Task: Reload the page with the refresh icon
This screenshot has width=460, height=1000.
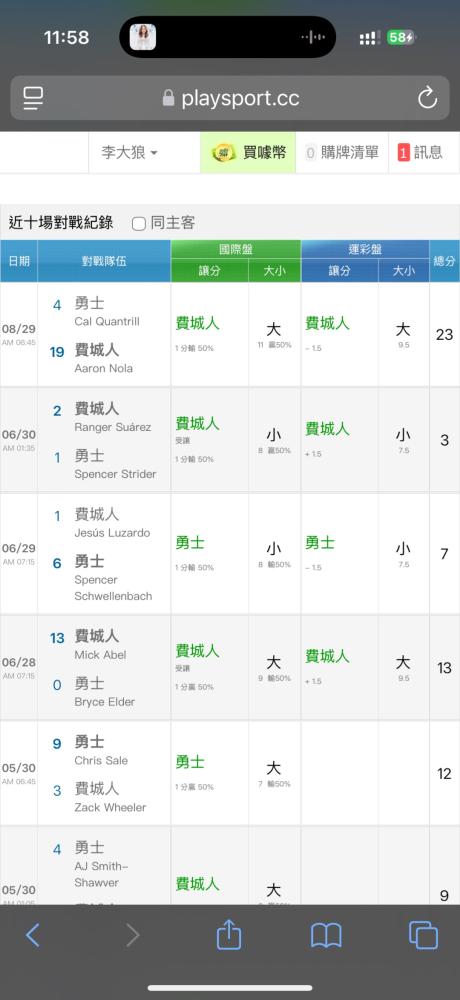Action: click(427, 98)
